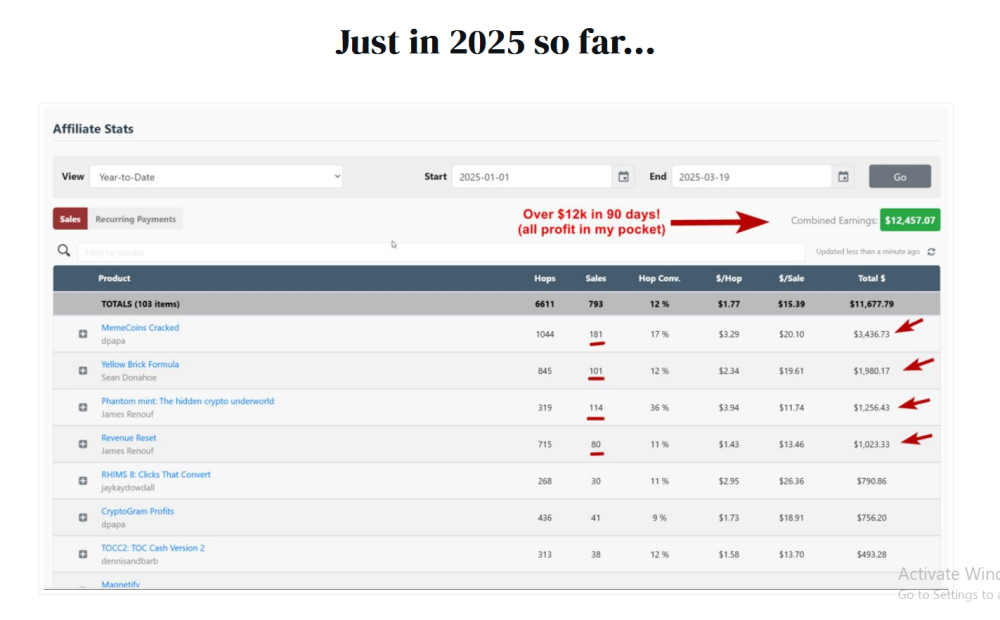Click the Affiliate Stats heading
Image resolution: width=1000 pixels, height=620 pixels.
click(x=93, y=129)
